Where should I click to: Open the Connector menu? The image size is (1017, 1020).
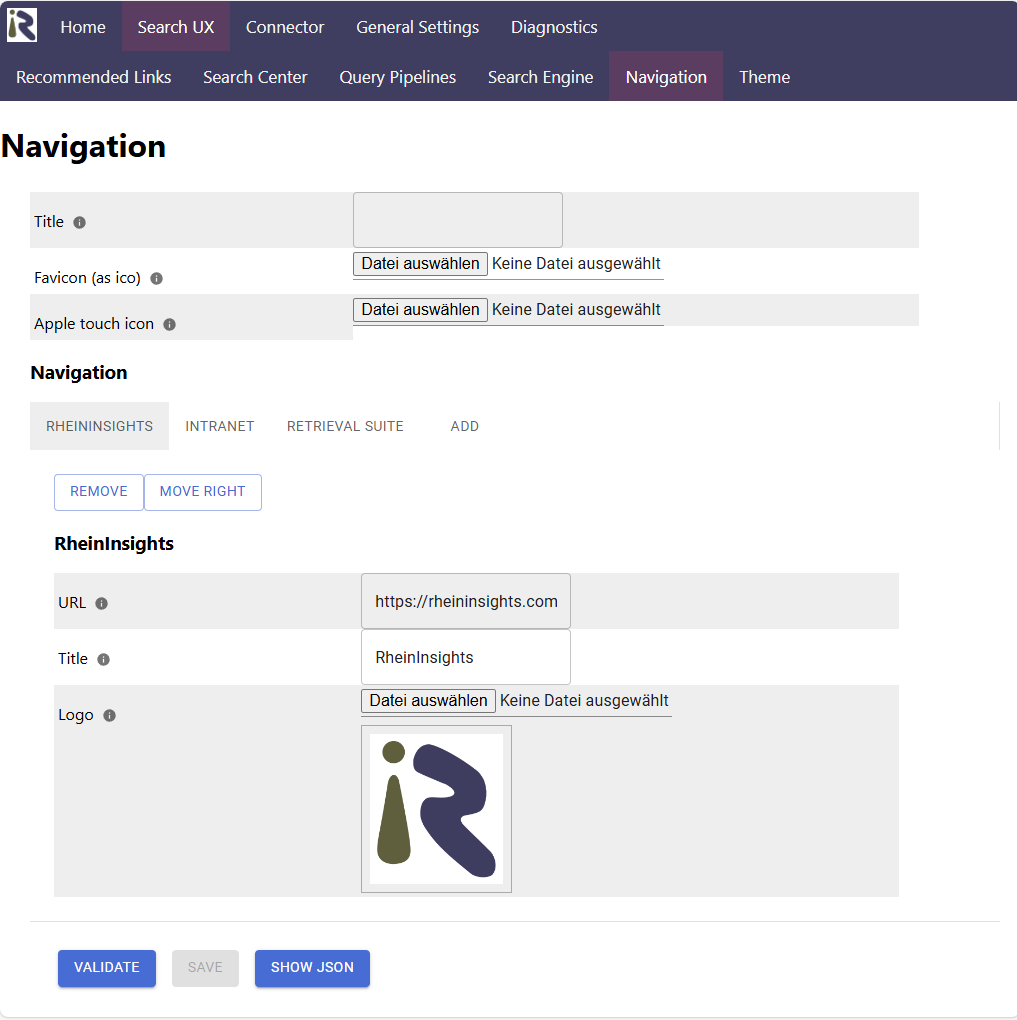[284, 27]
